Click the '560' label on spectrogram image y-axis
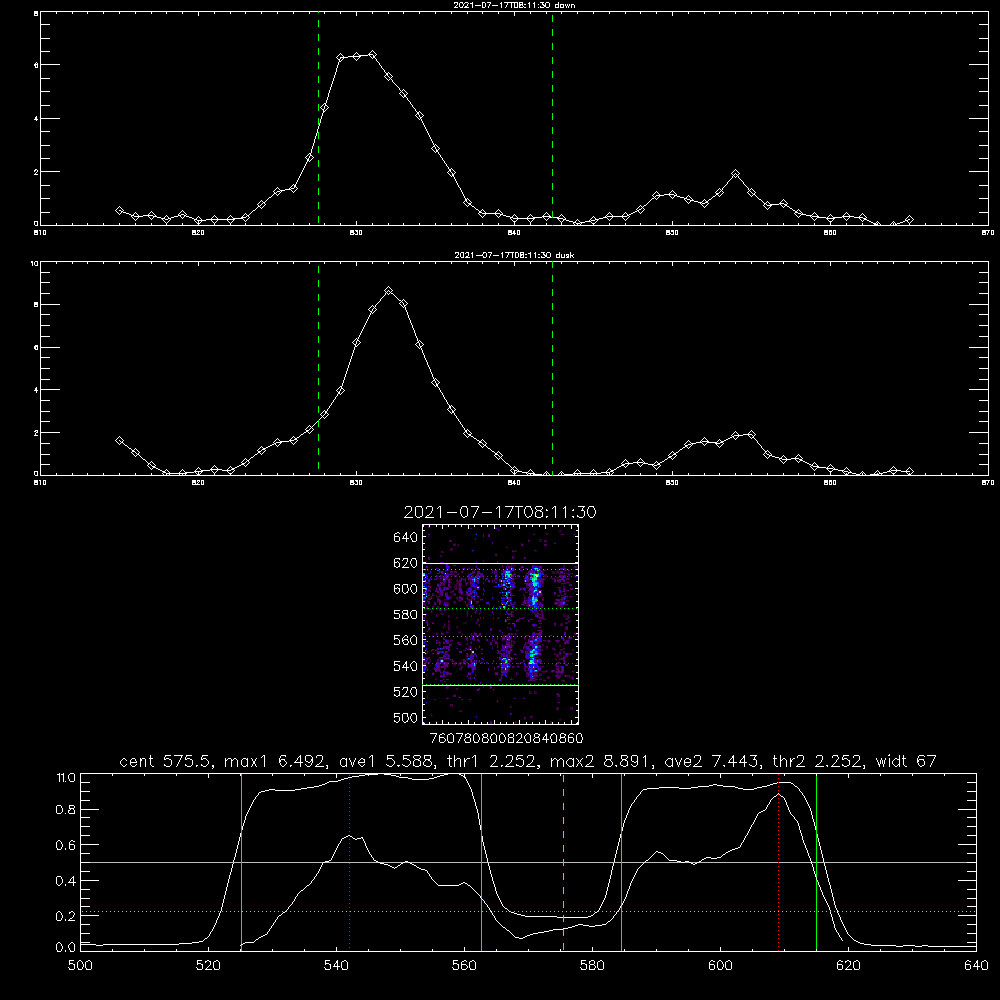 coord(405,640)
